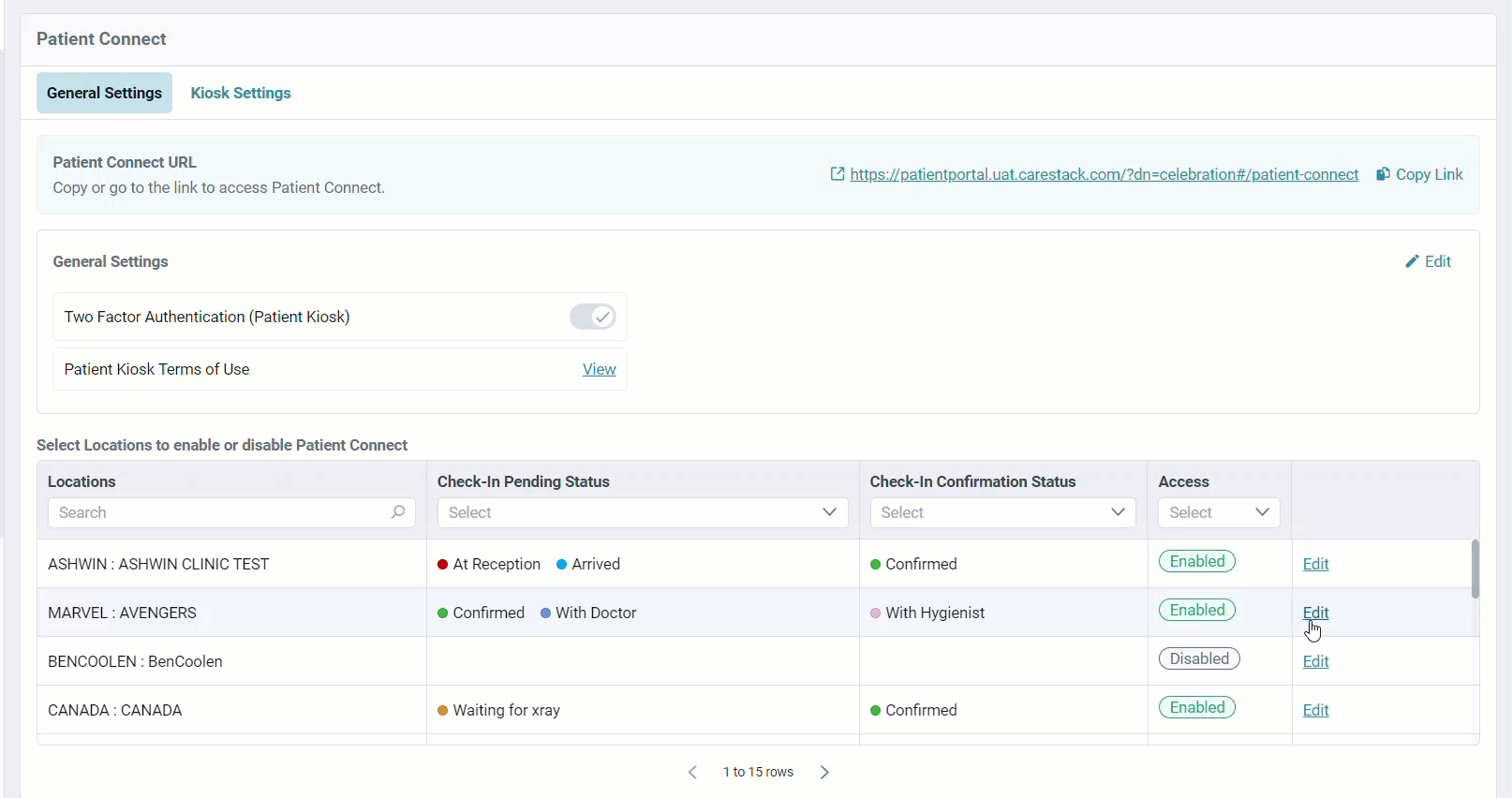Click the external link icon beside Patient Connect URL
The image size is (1512, 798).
click(x=838, y=174)
